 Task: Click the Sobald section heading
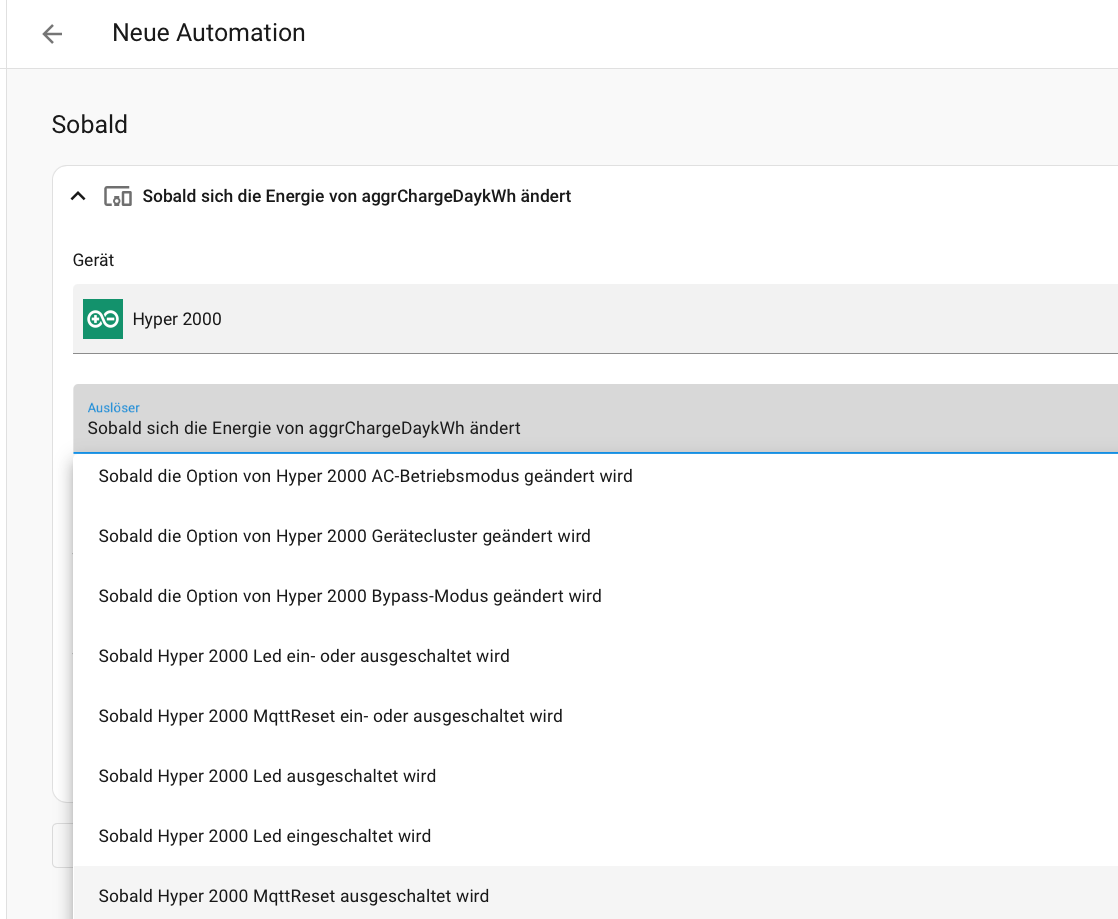90,124
